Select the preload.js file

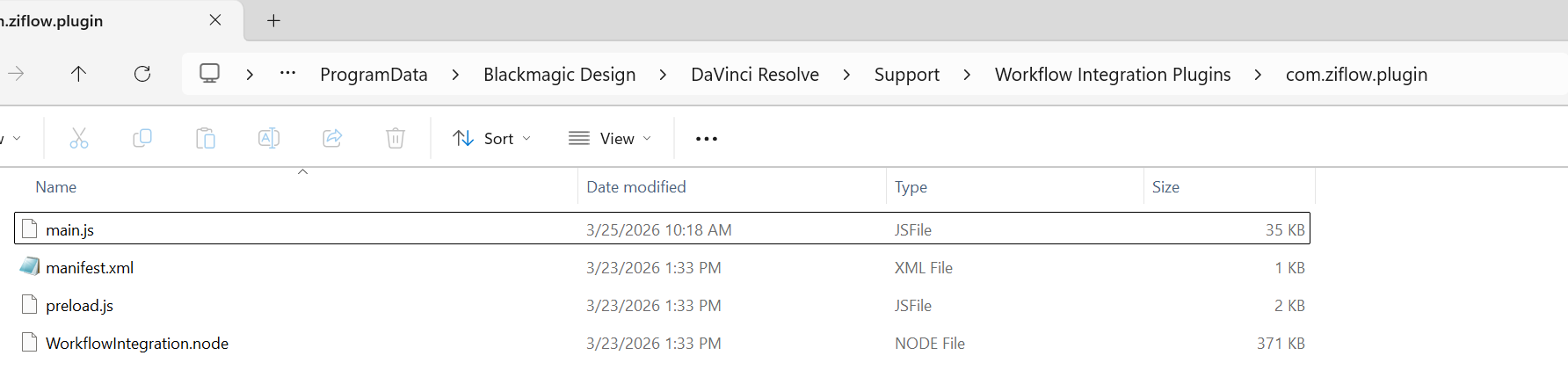[x=662, y=305]
